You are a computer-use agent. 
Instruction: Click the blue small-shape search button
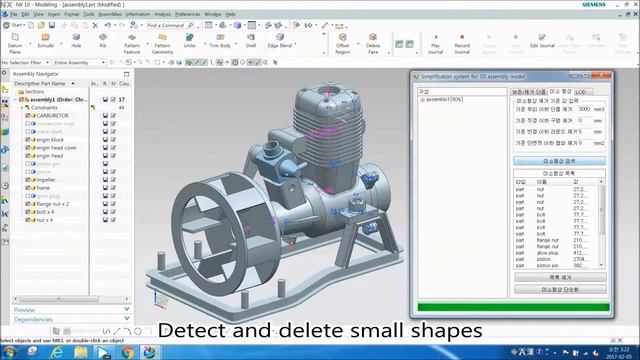559,161
